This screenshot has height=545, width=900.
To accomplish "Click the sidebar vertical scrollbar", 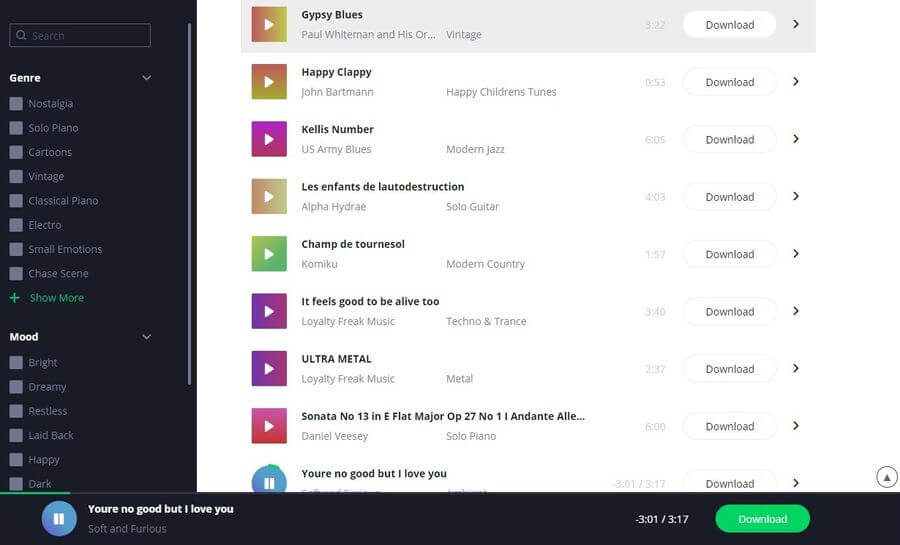I will (189, 204).
